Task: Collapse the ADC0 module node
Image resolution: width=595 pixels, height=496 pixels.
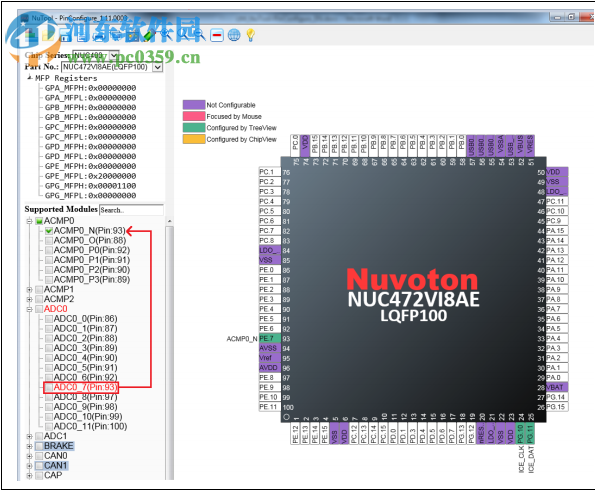Action: 29,309
